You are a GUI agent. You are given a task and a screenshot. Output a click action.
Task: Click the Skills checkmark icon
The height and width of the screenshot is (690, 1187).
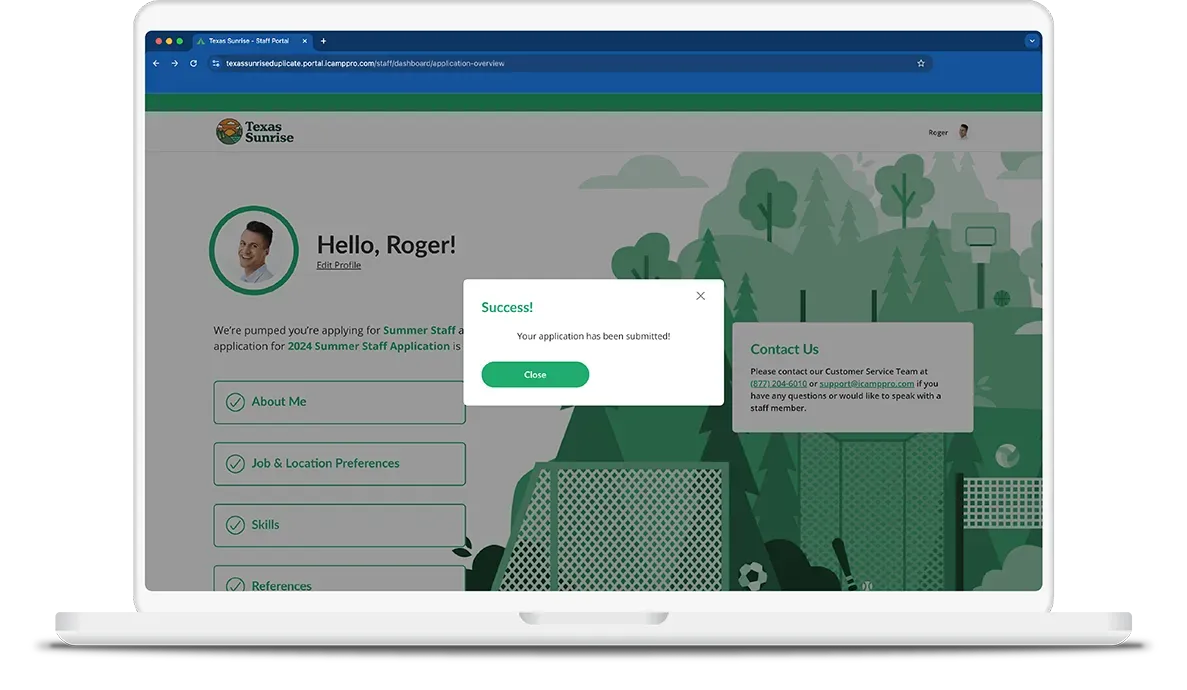pyautogui.click(x=235, y=525)
